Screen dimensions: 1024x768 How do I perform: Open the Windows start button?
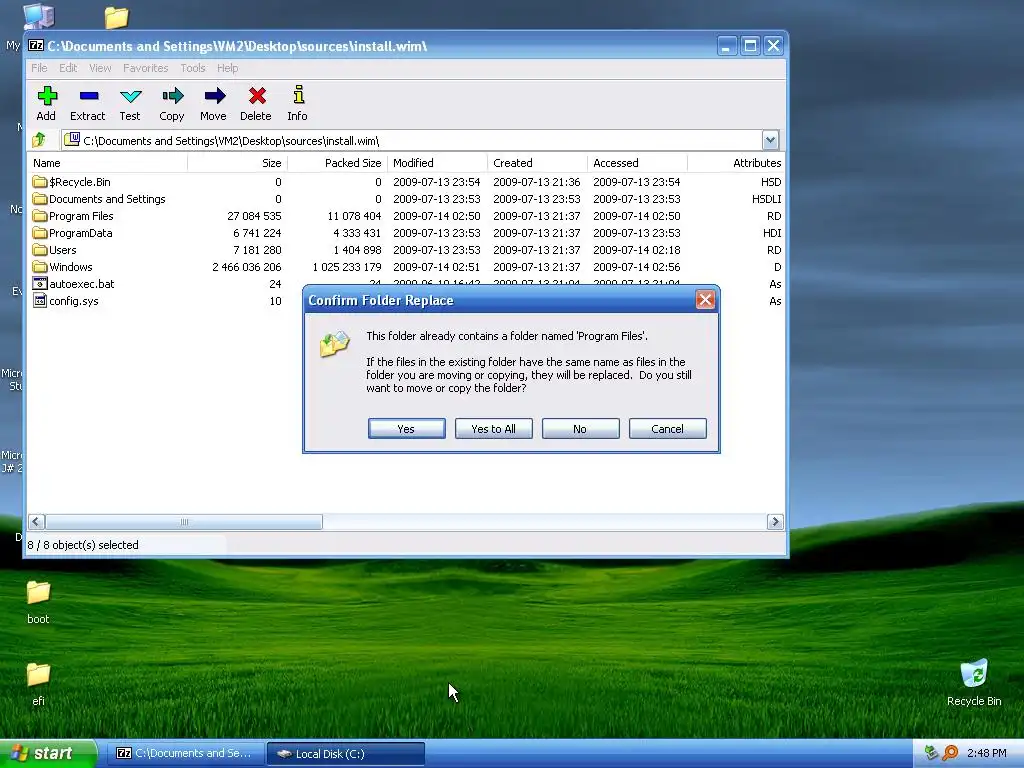[48, 753]
